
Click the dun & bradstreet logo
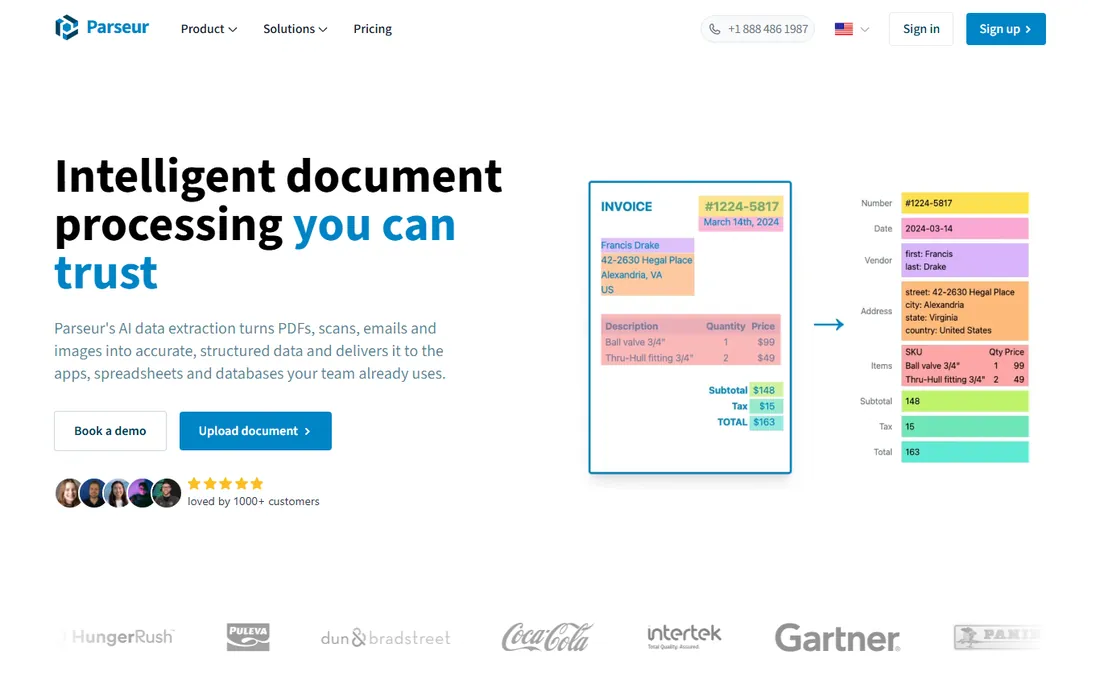pyautogui.click(x=385, y=638)
